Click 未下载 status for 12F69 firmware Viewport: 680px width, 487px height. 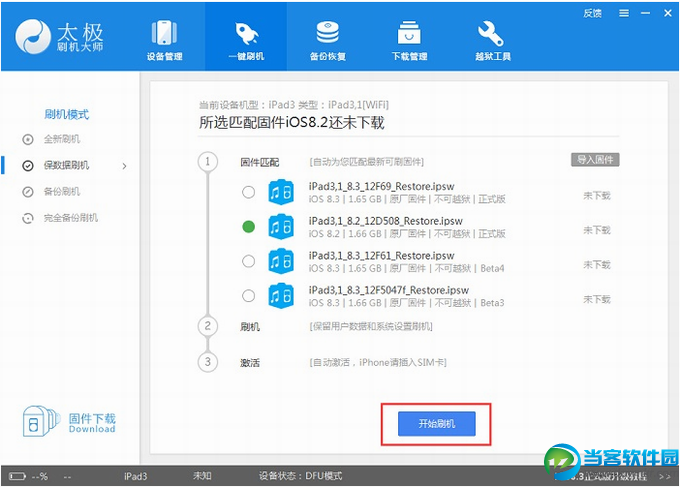tap(597, 196)
